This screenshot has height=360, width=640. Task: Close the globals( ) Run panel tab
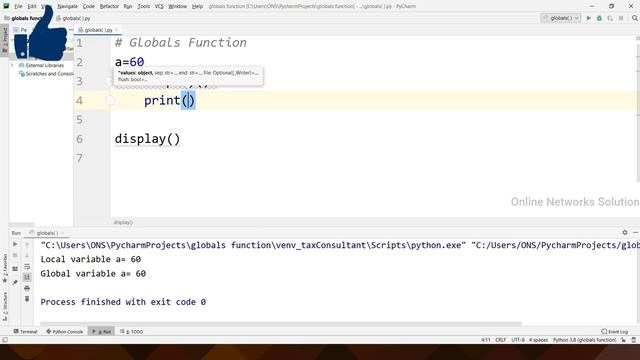point(62,233)
